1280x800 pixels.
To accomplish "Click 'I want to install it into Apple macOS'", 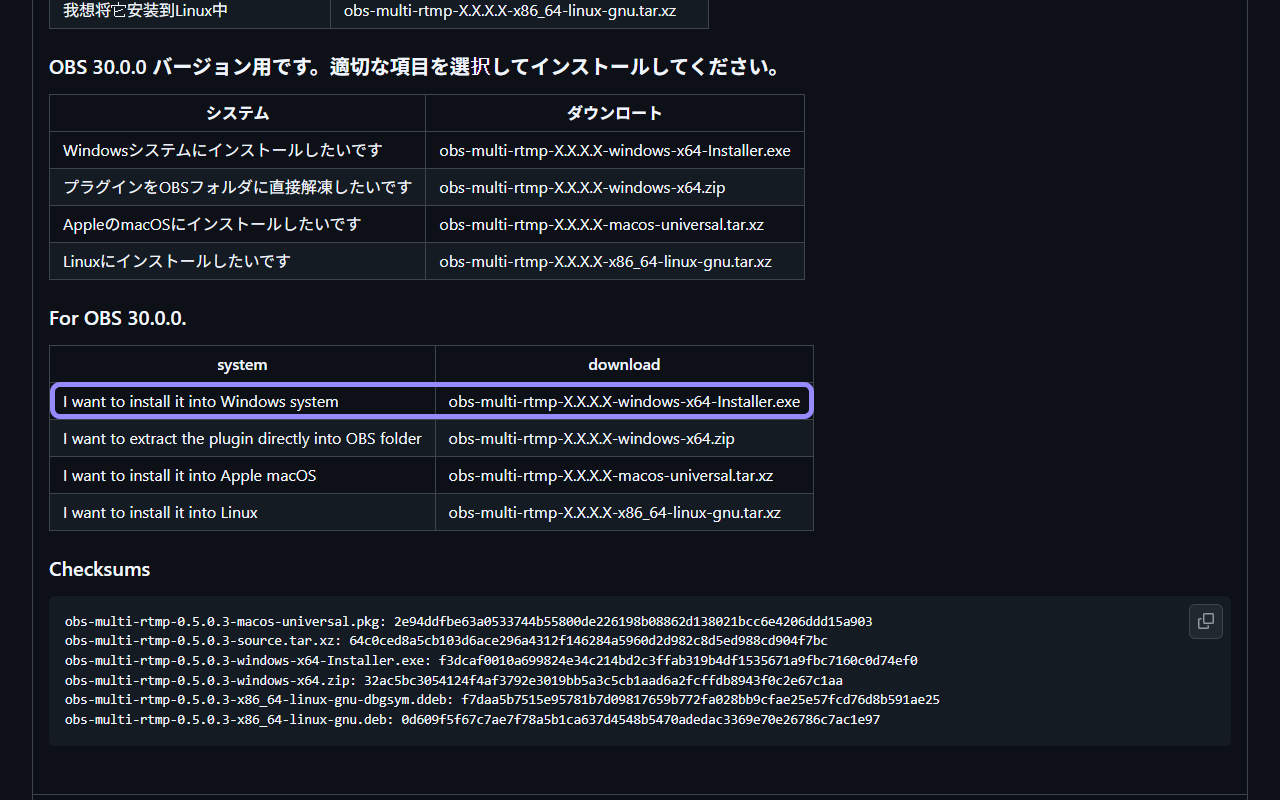I will tap(243, 476).
